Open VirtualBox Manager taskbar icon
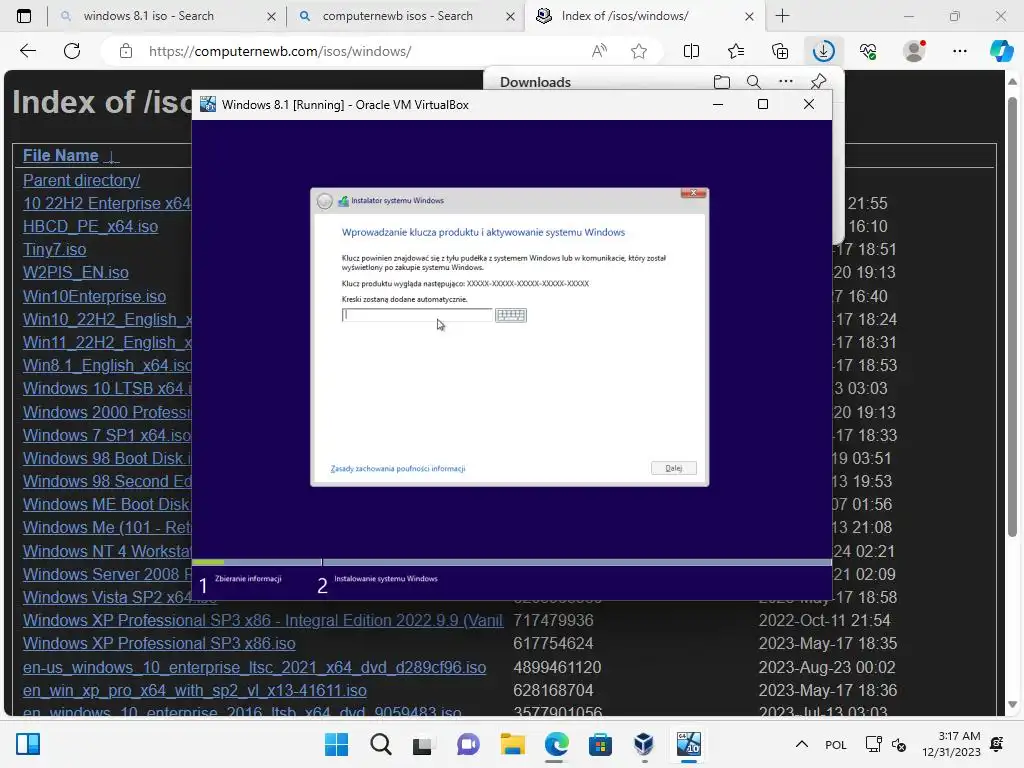Image resolution: width=1024 pixels, height=768 pixels. 644,744
